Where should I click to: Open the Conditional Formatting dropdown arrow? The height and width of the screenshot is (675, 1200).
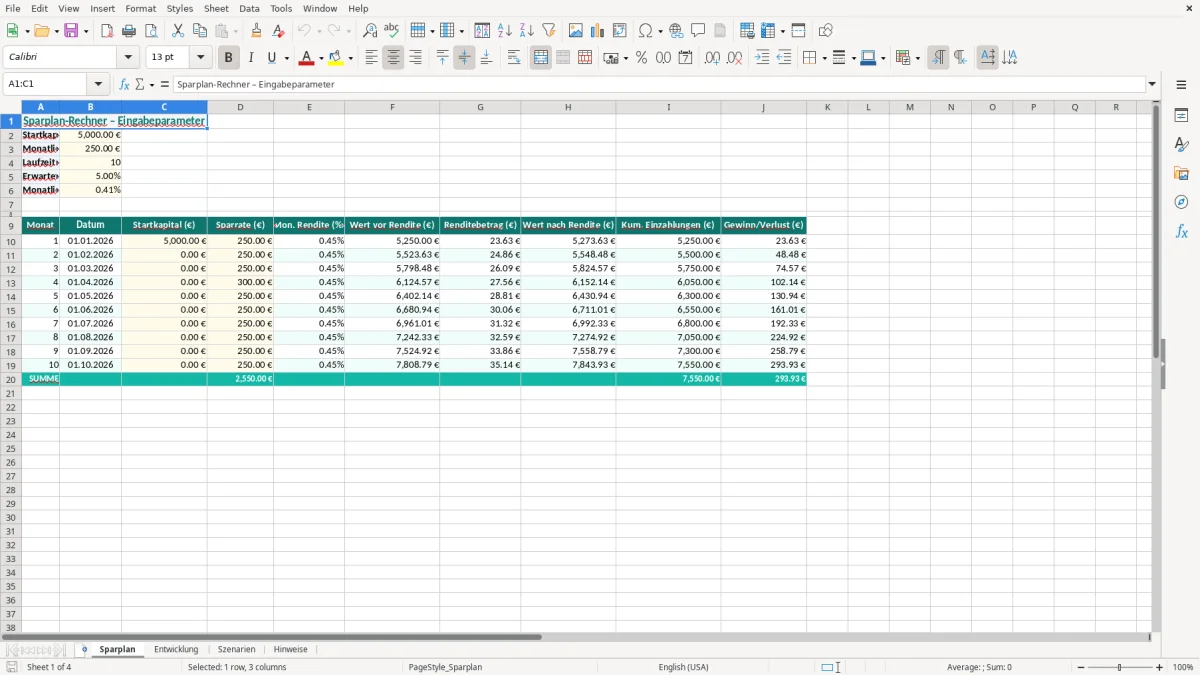point(917,58)
